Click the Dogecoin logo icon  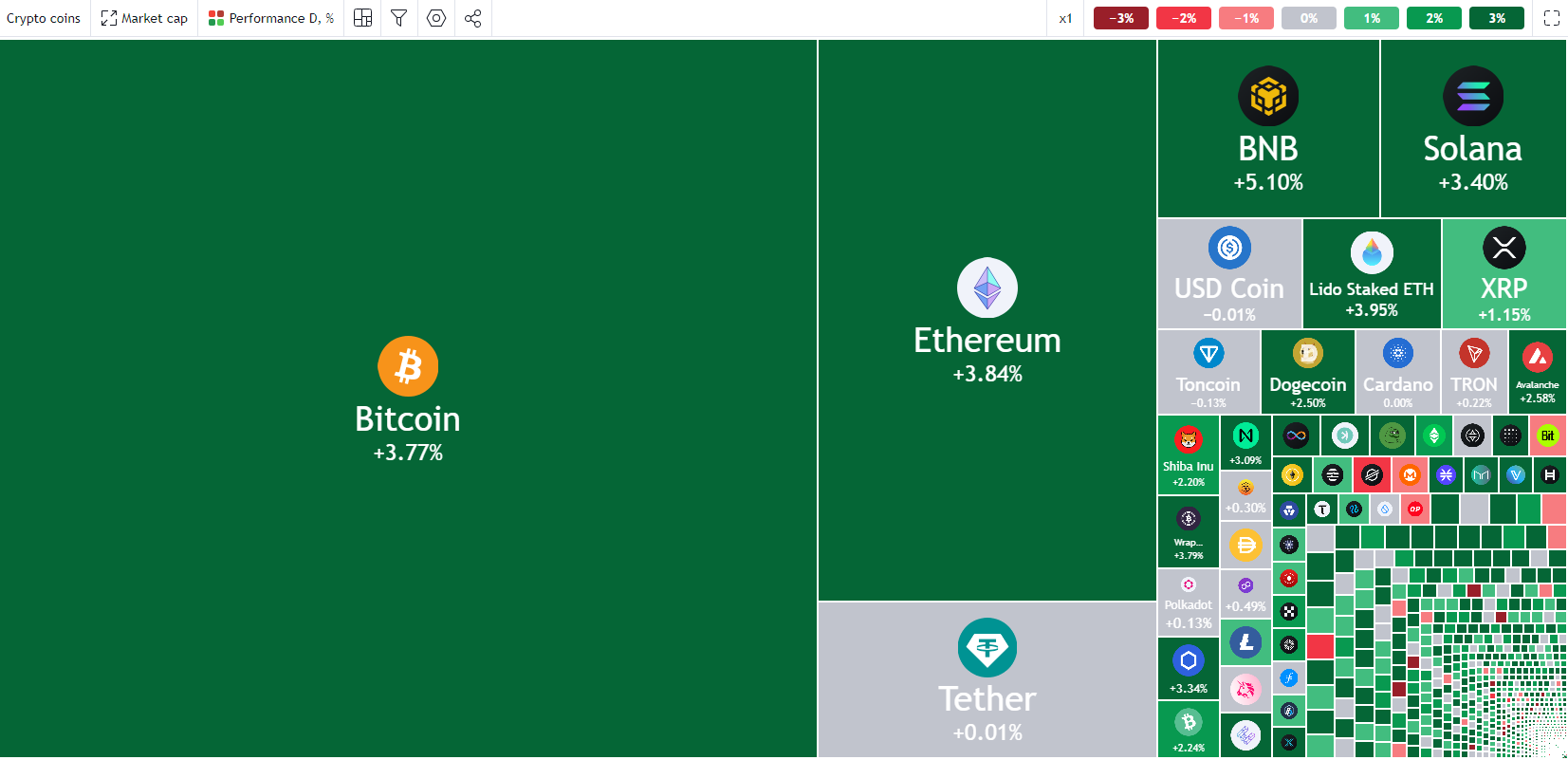(1308, 353)
